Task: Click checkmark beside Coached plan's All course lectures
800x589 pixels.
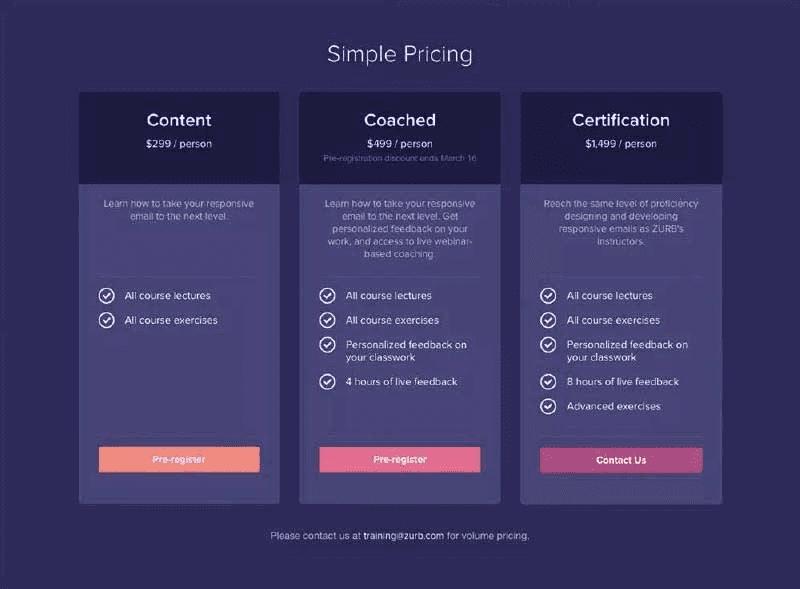Action: coord(327,296)
